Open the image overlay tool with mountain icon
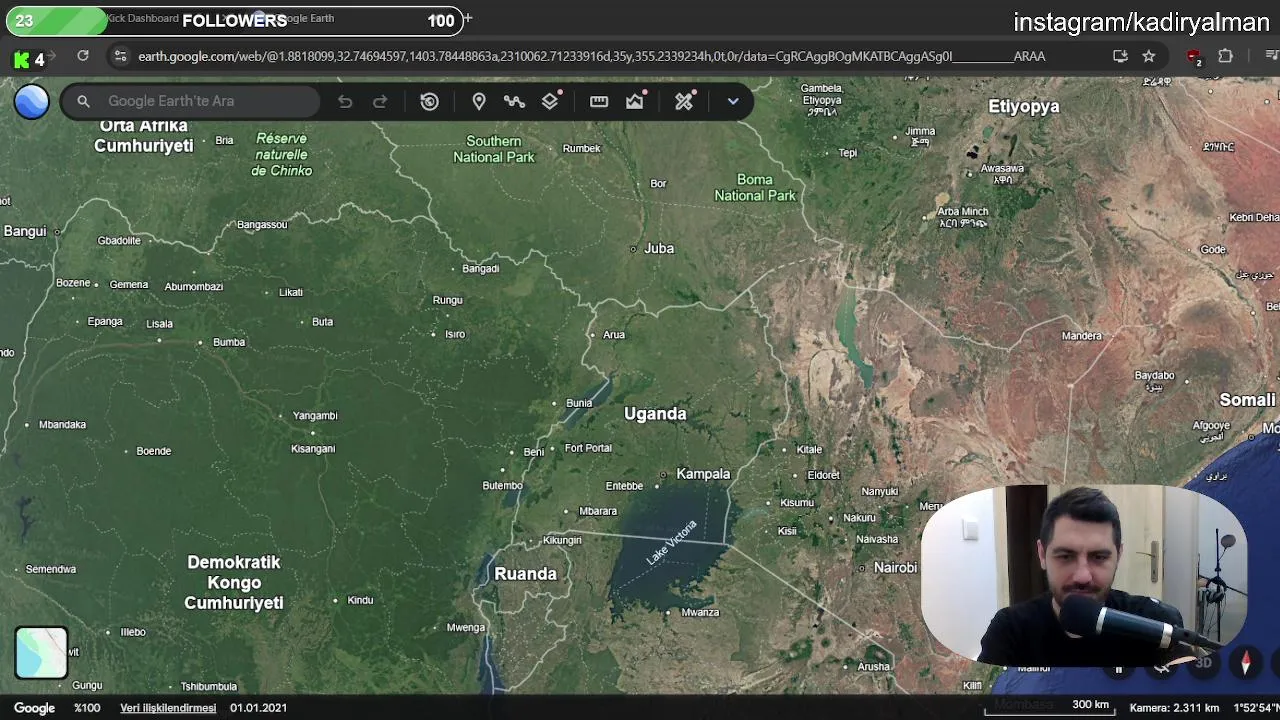1280x720 pixels. 635,101
